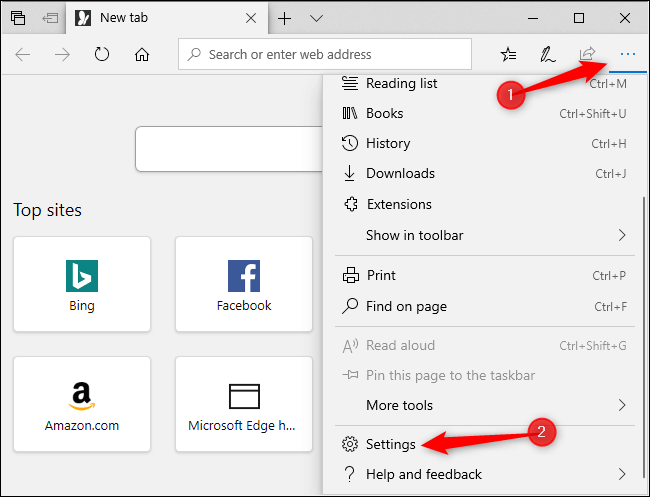Click the Downloads arrow icon
The image size is (650, 497).
349,173
